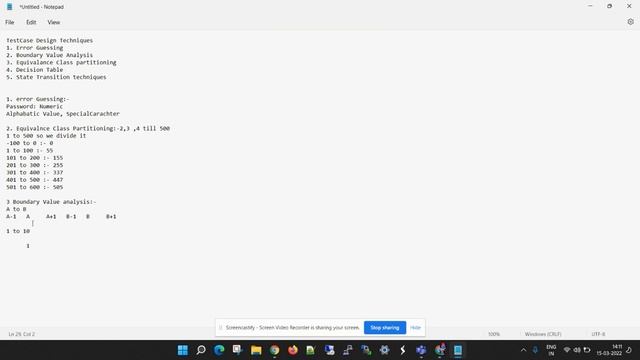Click '1 to 500 so we divide it'
This screenshot has width=640, height=360.
pyautogui.click(x=46, y=136)
